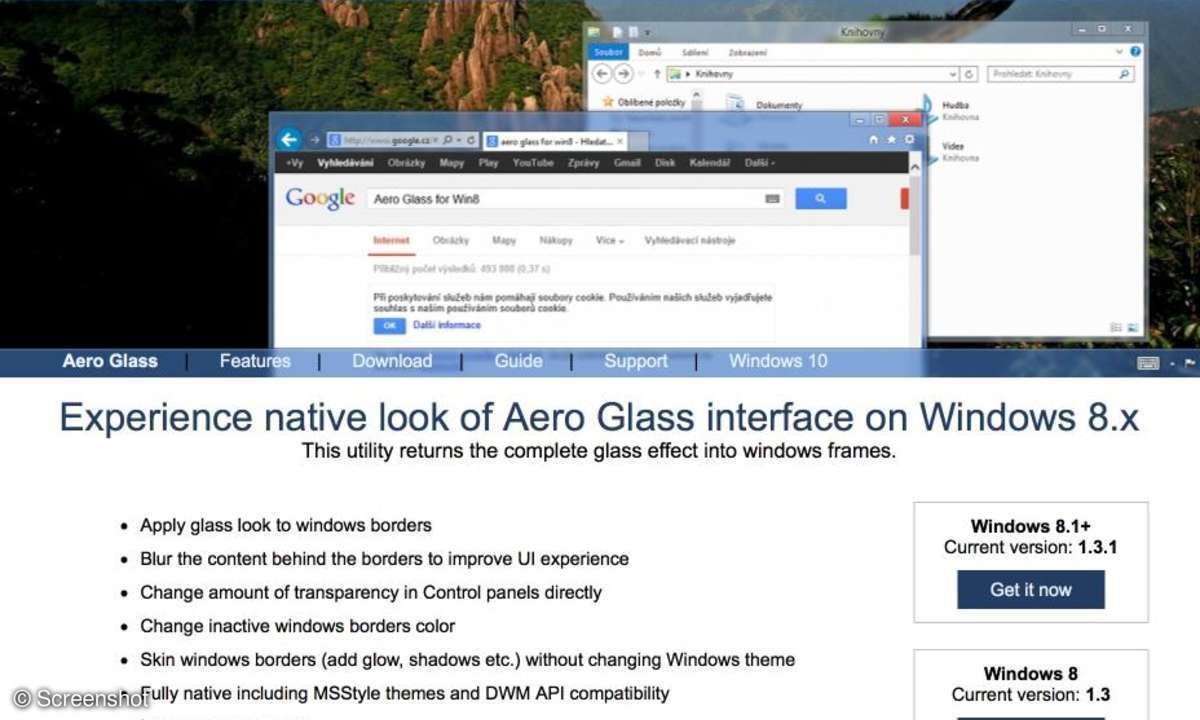Open Kalendář in the Google top bar

(x=710, y=163)
